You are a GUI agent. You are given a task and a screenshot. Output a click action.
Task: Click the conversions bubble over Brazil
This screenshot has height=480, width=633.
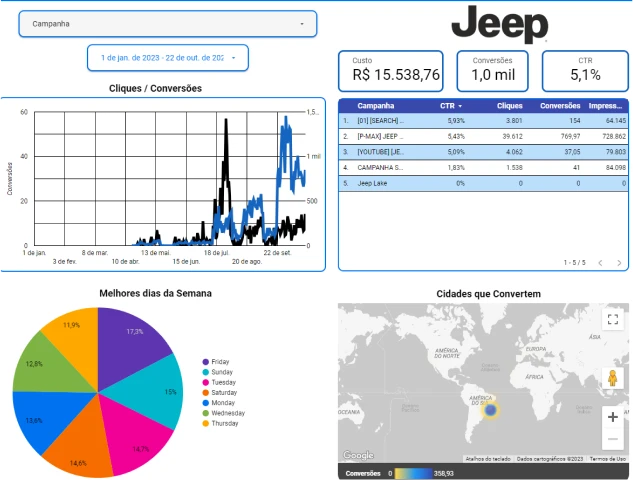[x=490, y=410]
